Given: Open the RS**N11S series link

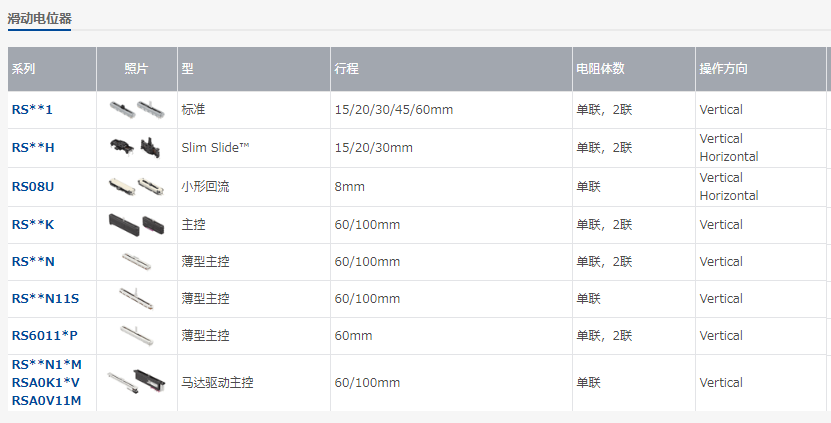Looking at the screenshot, I should 45,299.
